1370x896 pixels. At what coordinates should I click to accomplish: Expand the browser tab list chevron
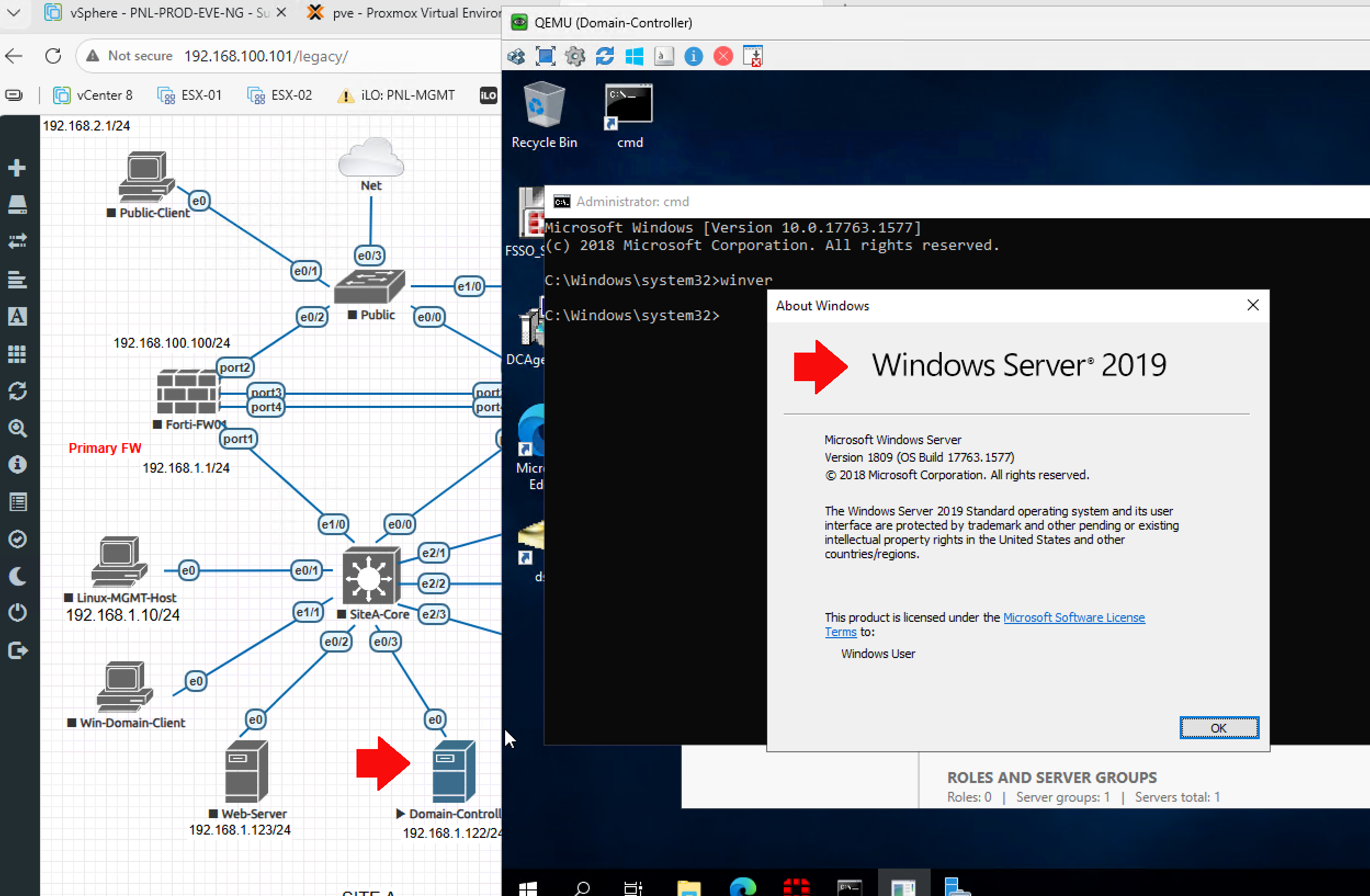[x=14, y=12]
